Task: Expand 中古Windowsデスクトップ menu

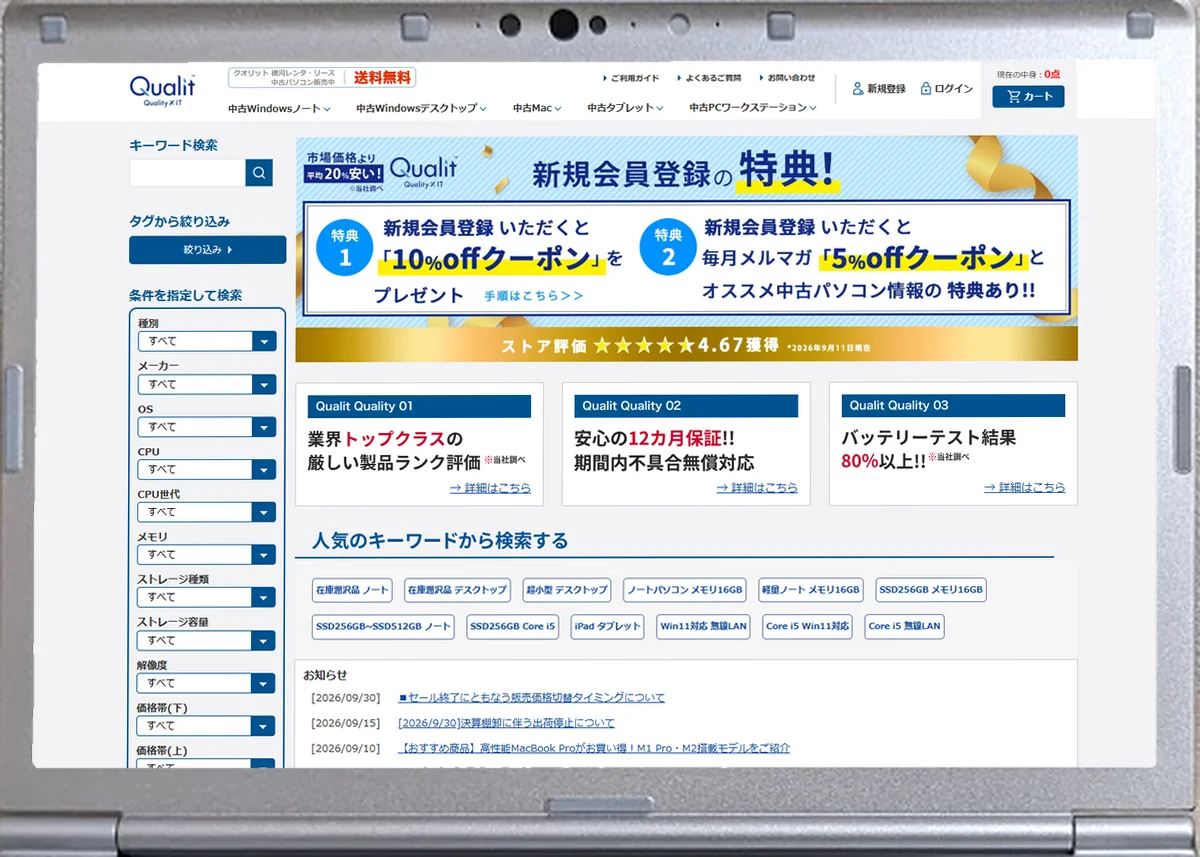Action: click(x=421, y=108)
